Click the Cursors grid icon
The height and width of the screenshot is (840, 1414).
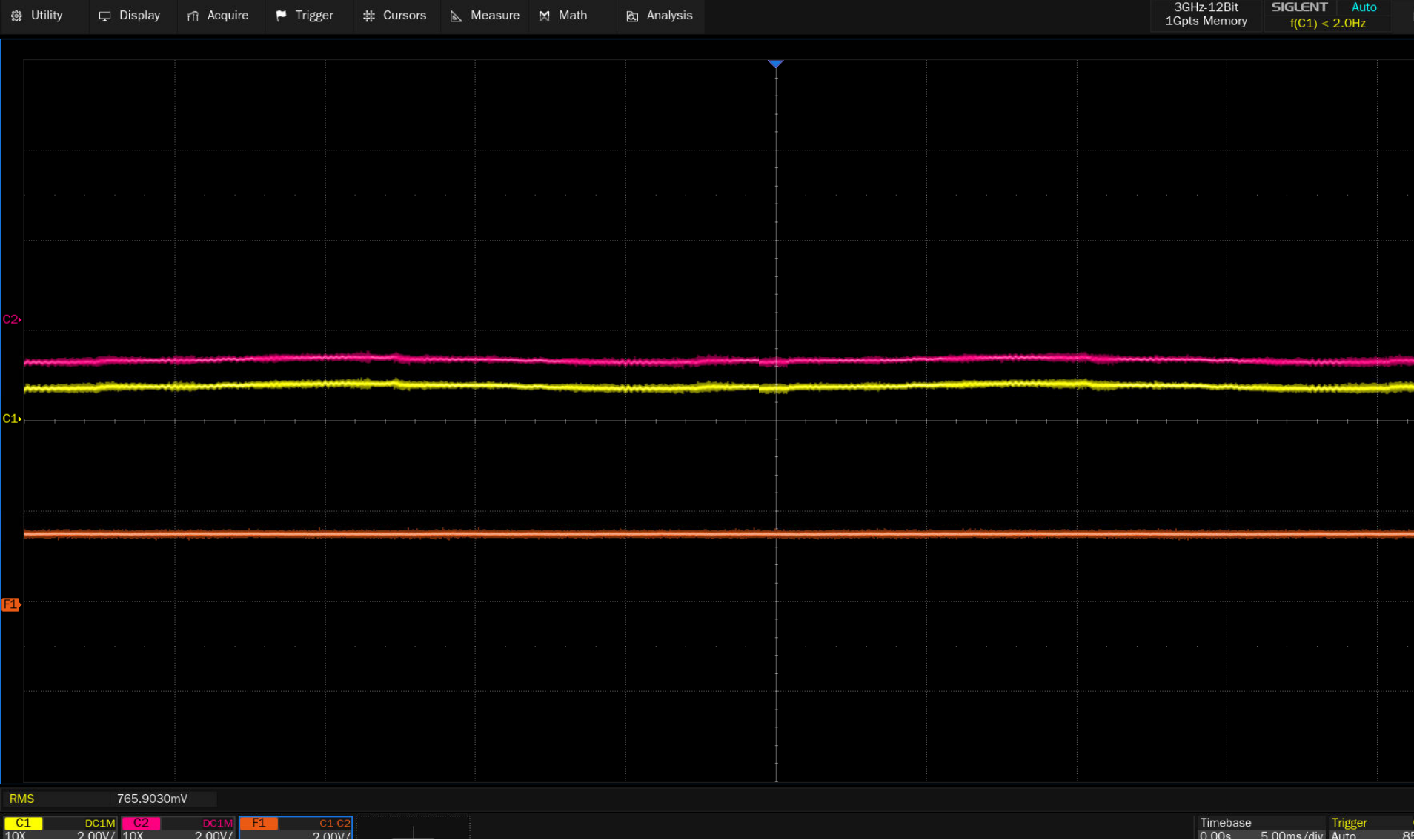[x=369, y=16]
